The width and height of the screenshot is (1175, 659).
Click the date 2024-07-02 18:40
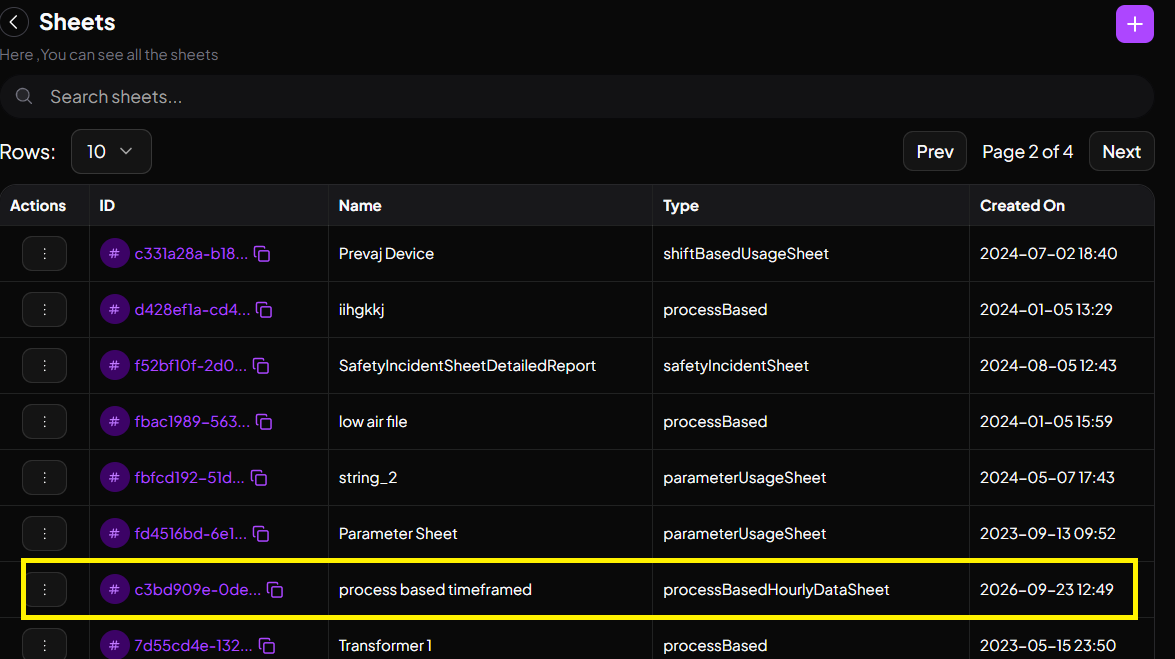point(1048,253)
